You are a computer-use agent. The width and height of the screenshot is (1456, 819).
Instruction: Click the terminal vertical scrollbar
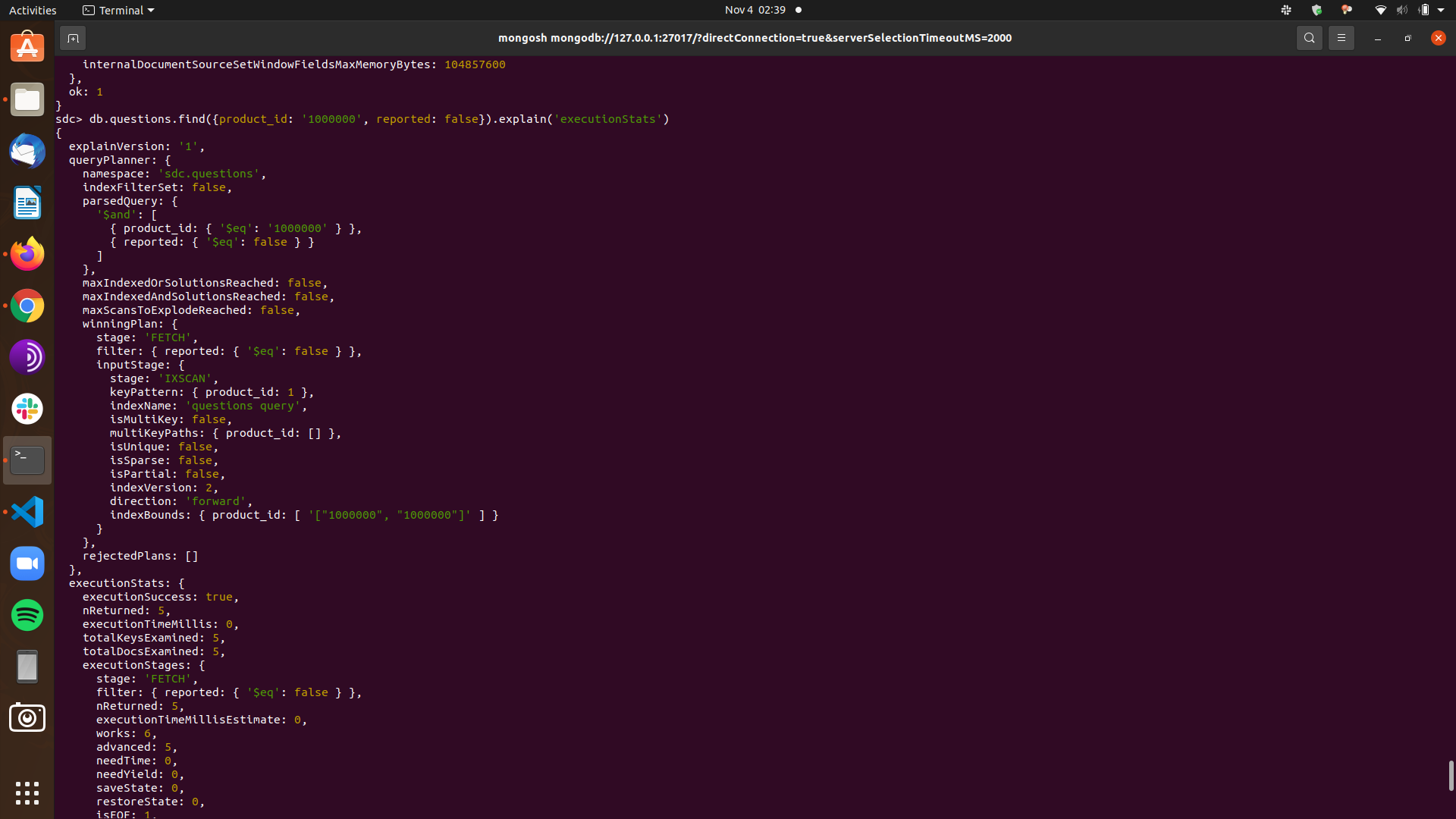pyautogui.click(x=1451, y=775)
